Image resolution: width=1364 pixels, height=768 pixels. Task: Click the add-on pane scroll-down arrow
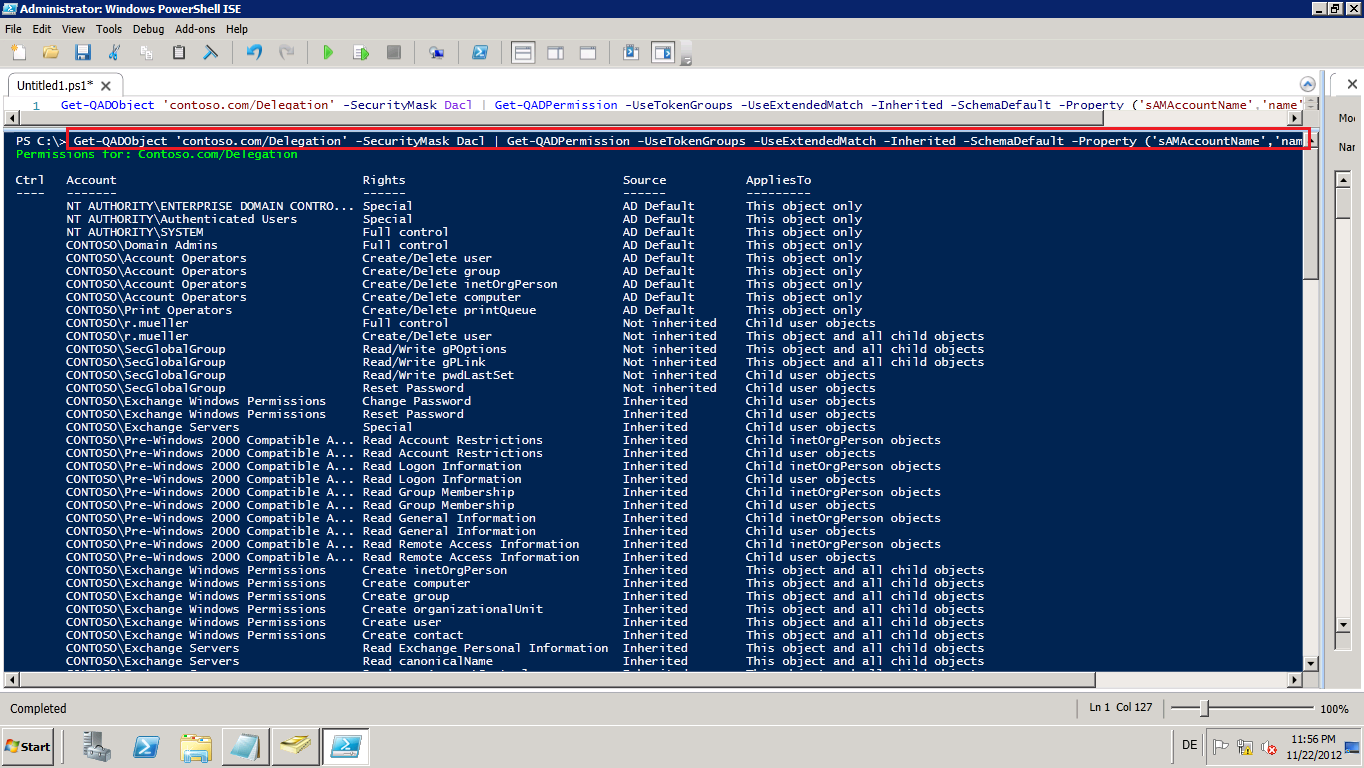point(1343,625)
